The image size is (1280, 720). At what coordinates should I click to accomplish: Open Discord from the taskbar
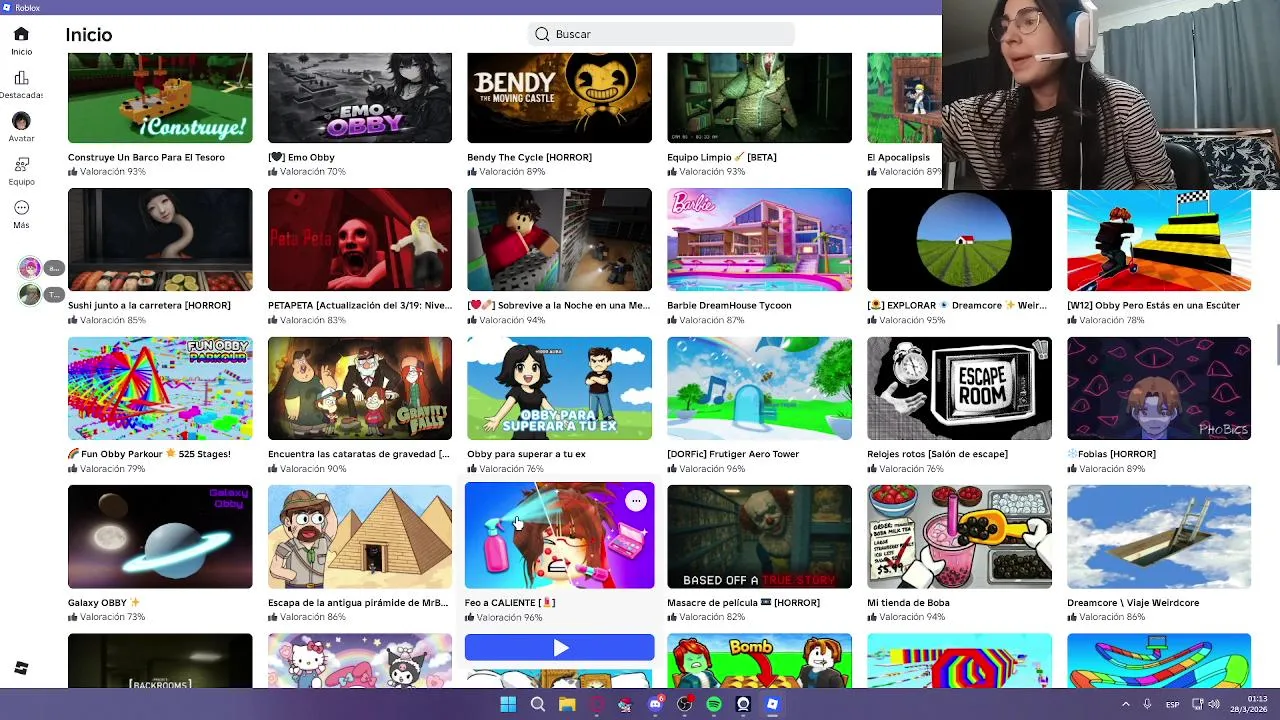click(x=655, y=704)
